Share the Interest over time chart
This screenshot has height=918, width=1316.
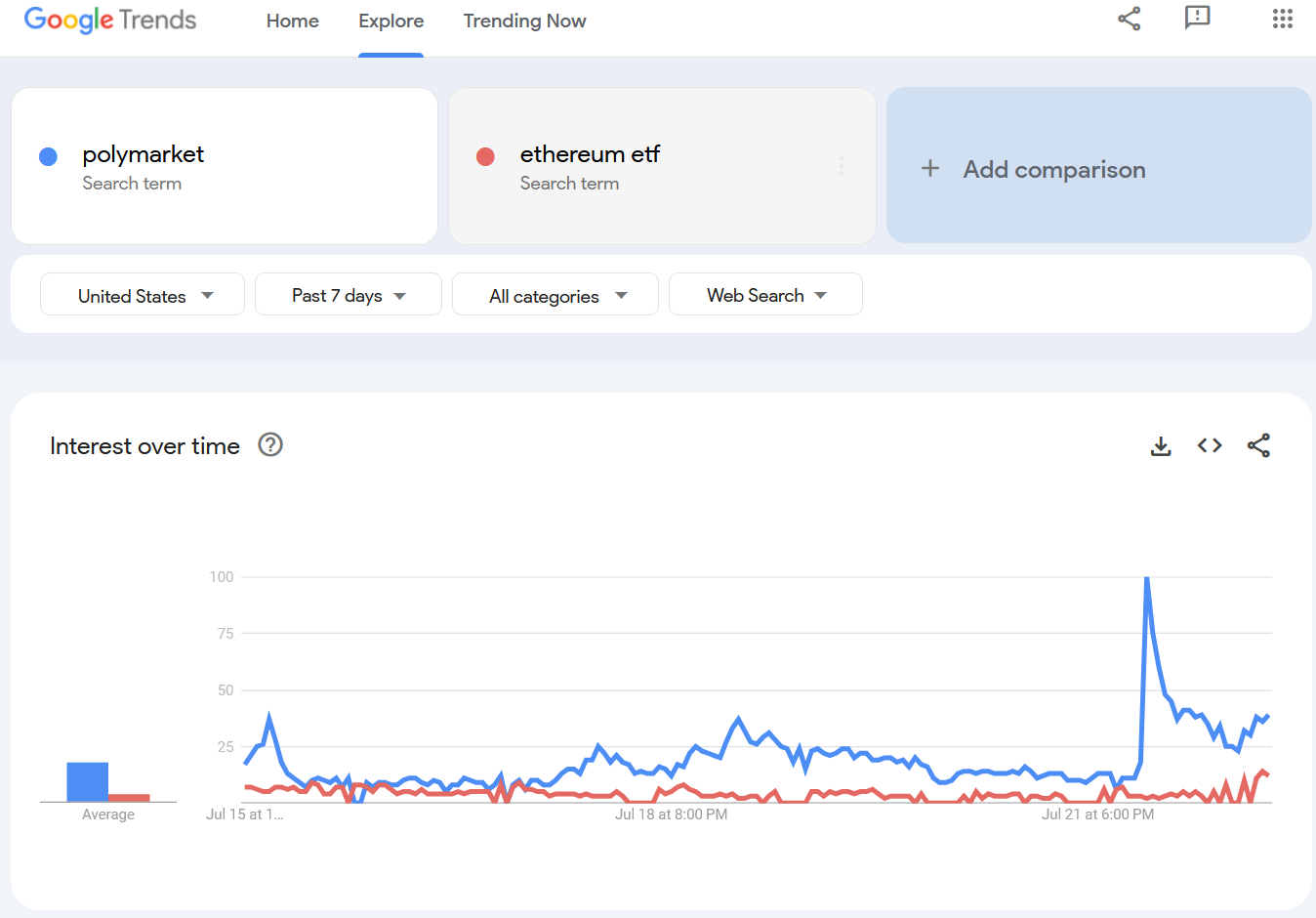tap(1258, 445)
